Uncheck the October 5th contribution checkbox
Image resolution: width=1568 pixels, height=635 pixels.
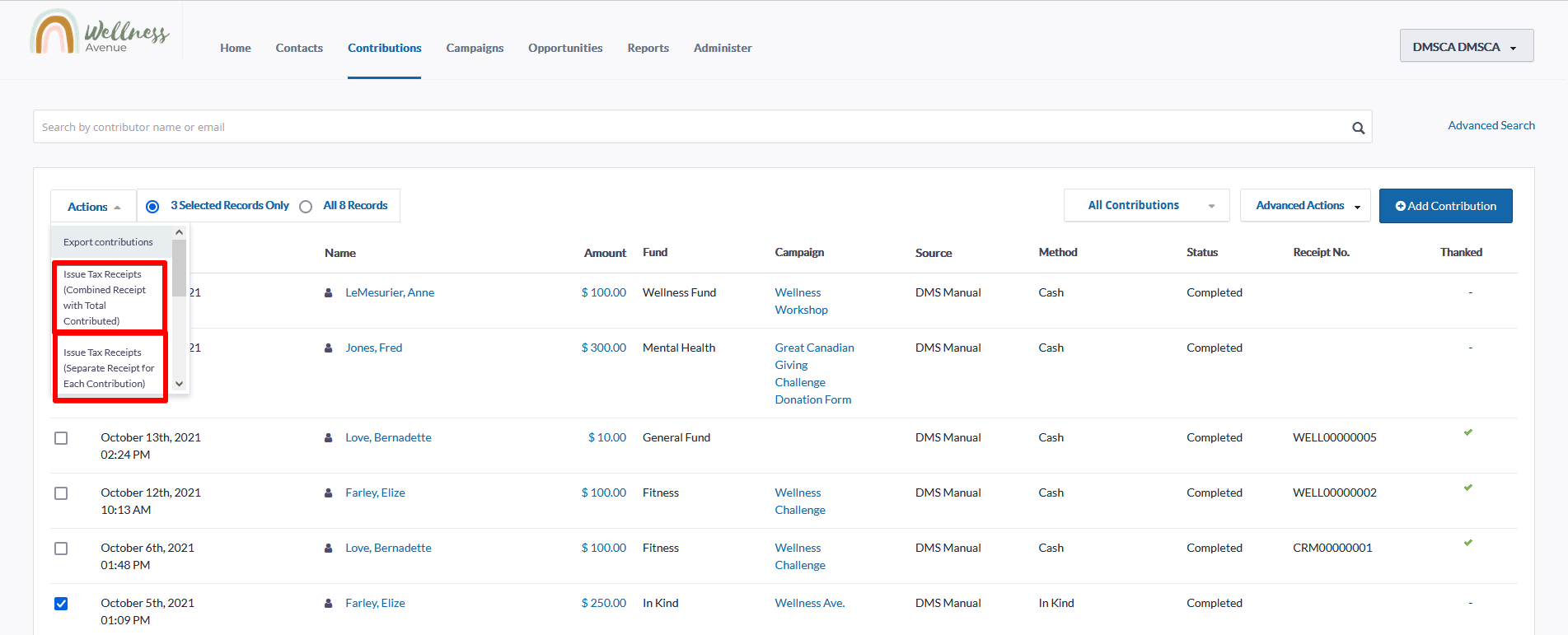61,604
